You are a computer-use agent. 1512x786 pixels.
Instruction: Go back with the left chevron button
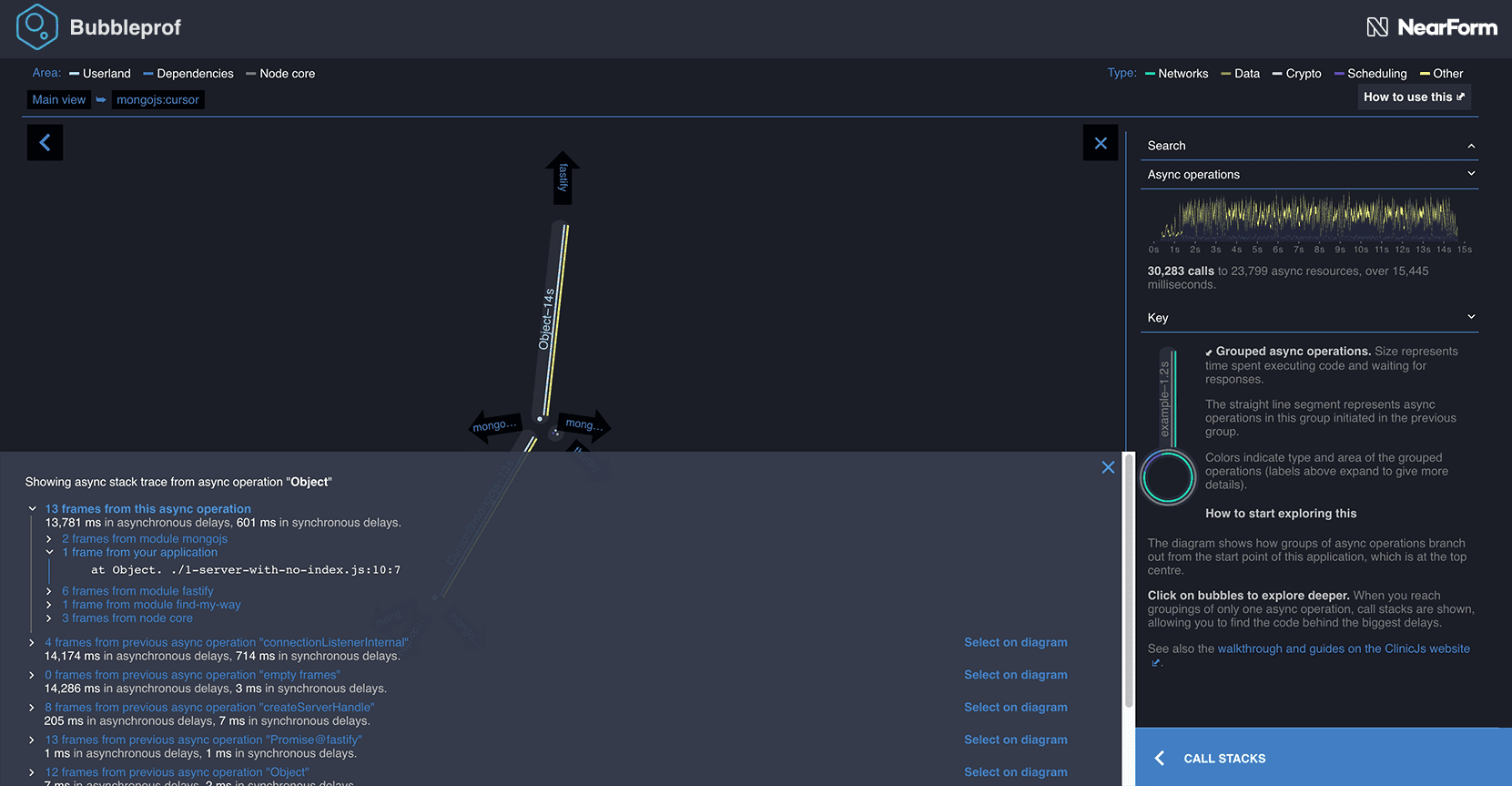point(46,143)
